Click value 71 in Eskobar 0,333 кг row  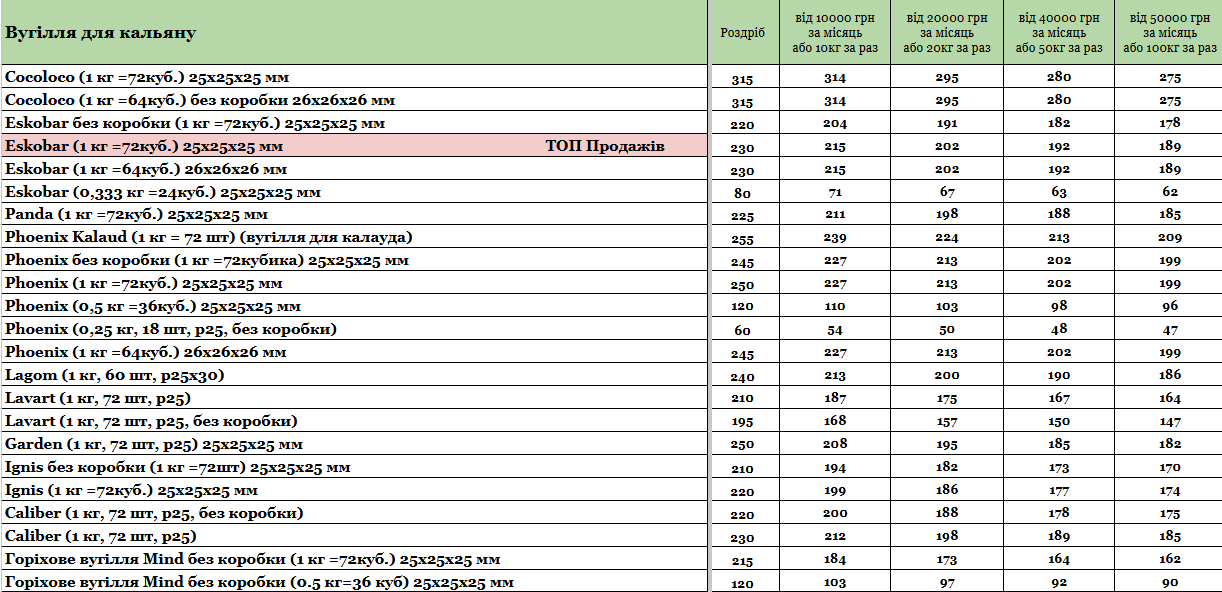point(835,192)
